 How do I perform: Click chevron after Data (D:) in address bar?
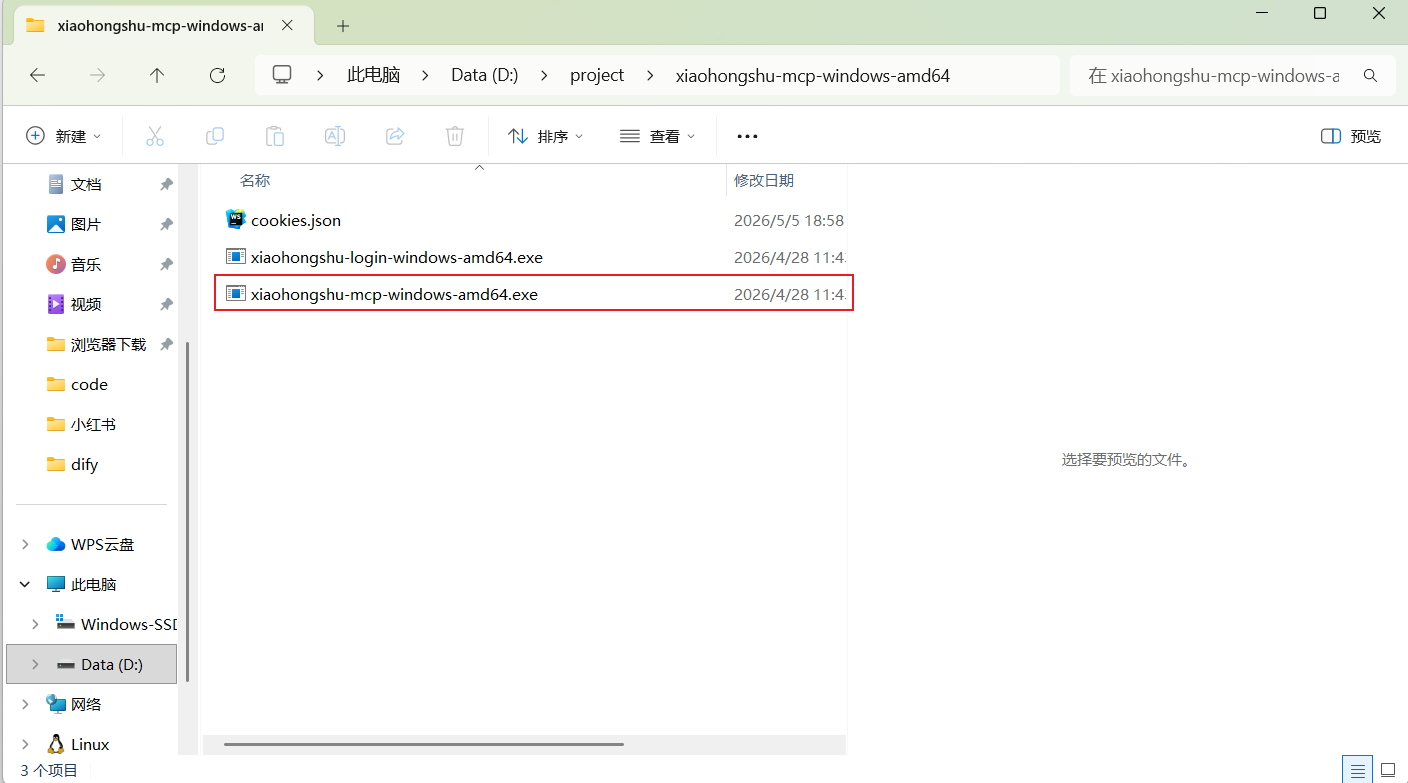pos(544,75)
